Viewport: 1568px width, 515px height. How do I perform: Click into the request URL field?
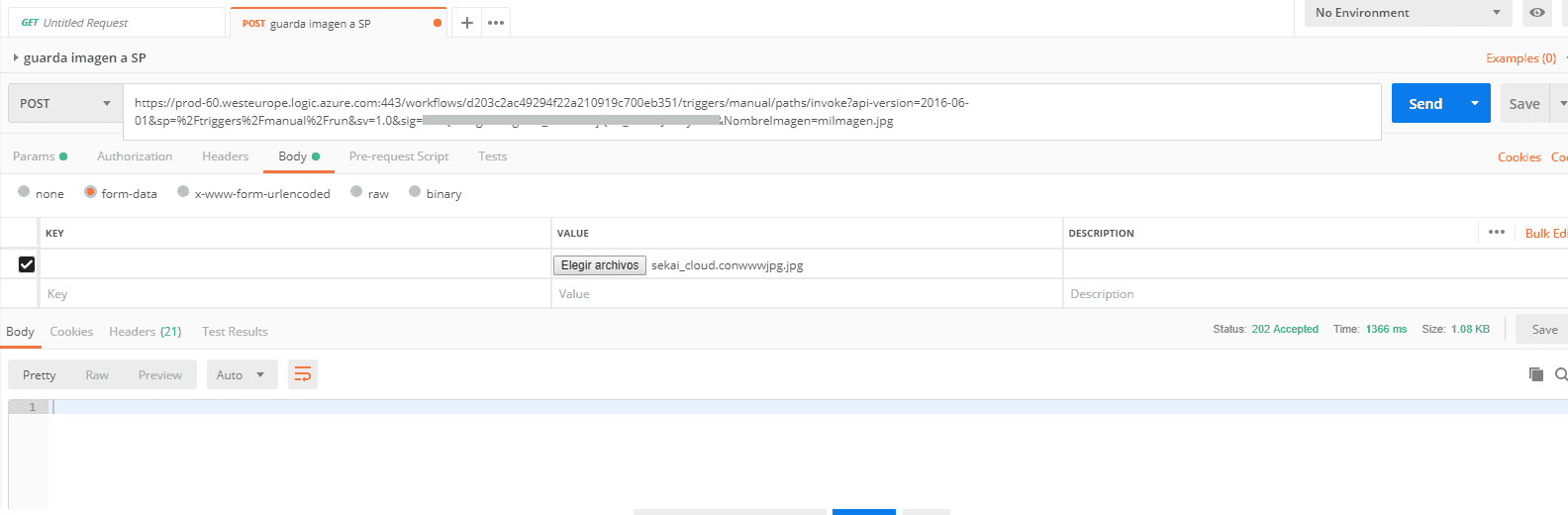point(751,112)
